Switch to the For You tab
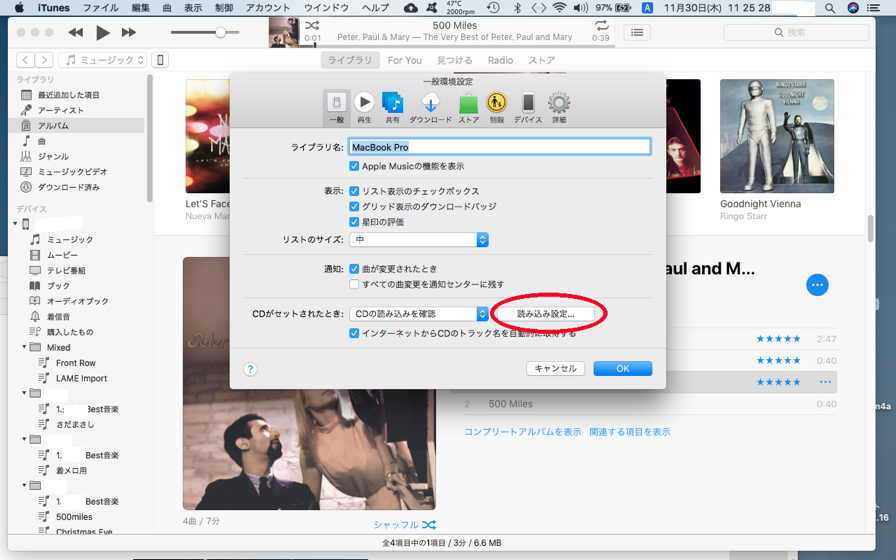The width and height of the screenshot is (896, 560). (405, 60)
